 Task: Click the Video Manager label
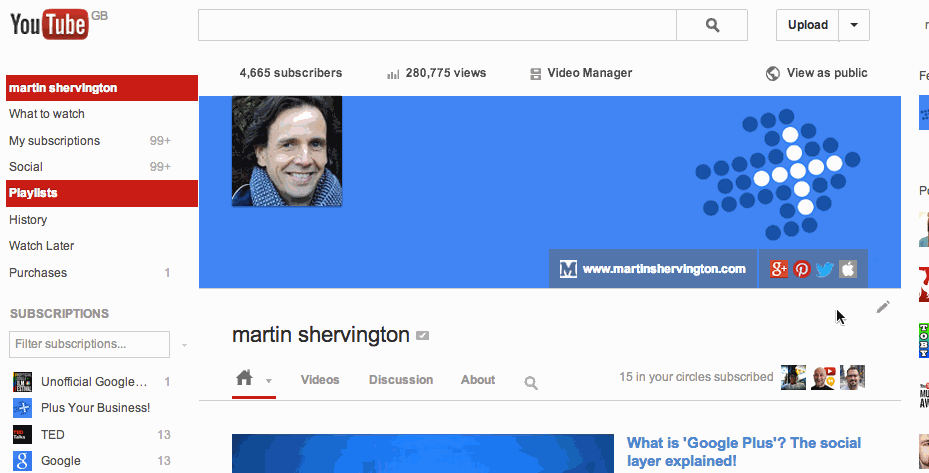click(x=590, y=73)
